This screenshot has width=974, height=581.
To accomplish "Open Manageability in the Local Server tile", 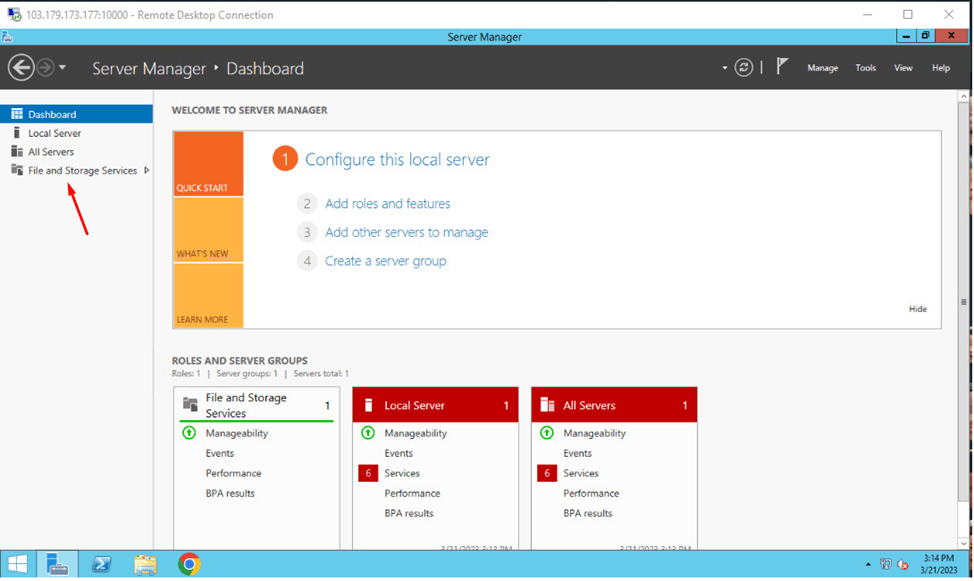I will click(416, 433).
